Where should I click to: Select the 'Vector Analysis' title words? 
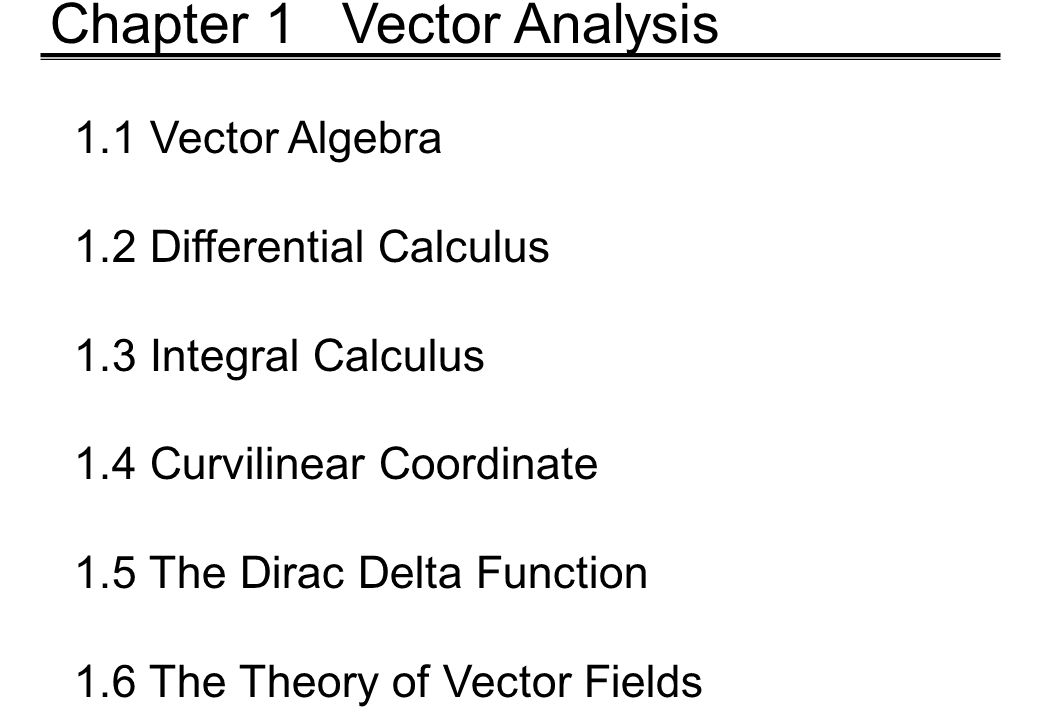click(531, 25)
